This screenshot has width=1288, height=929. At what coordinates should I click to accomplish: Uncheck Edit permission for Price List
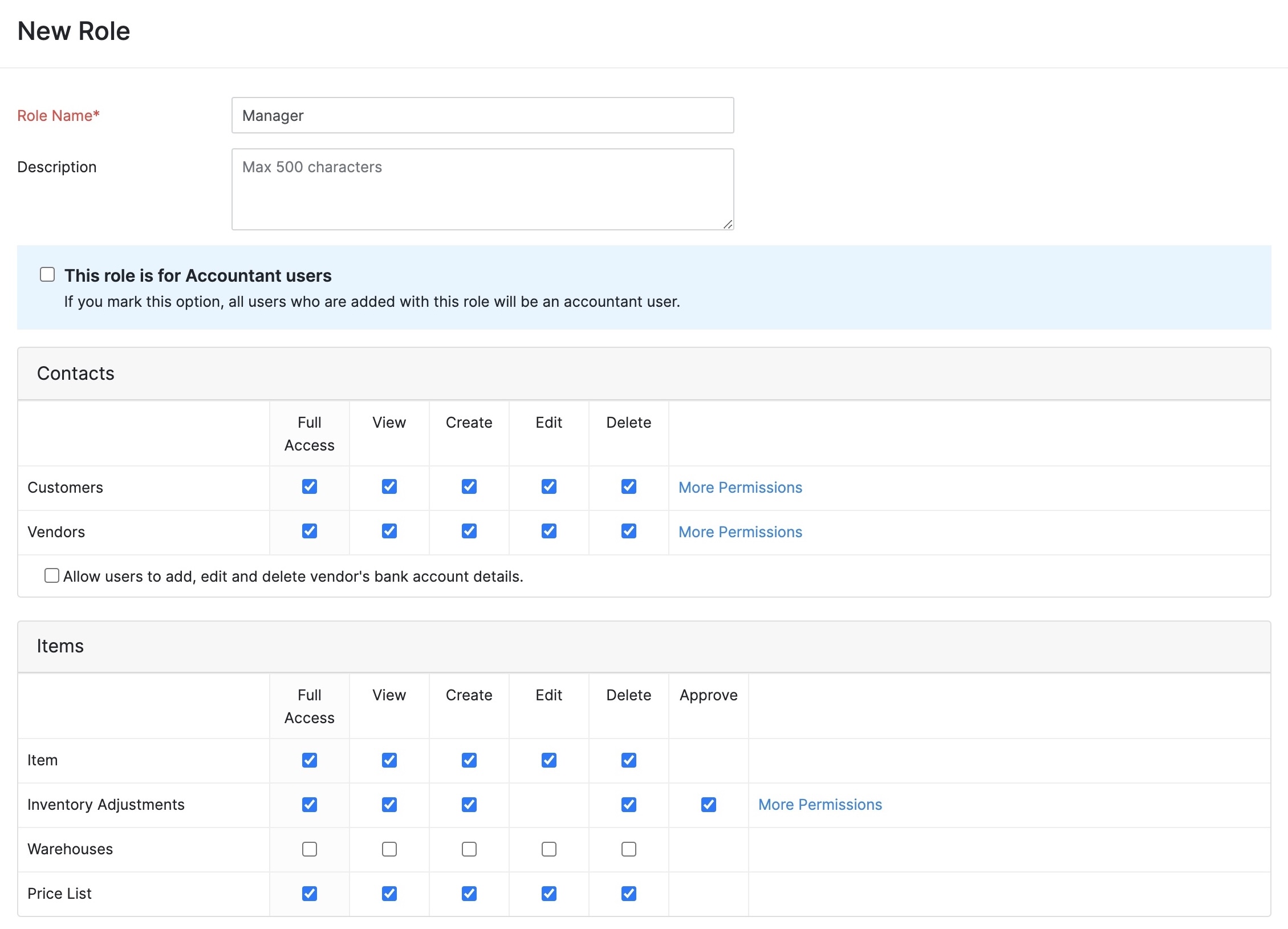pos(548,894)
